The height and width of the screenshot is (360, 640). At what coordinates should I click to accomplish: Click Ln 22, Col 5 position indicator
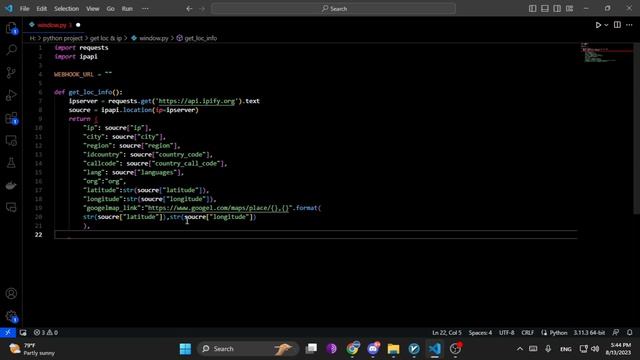pyautogui.click(x=447, y=332)
